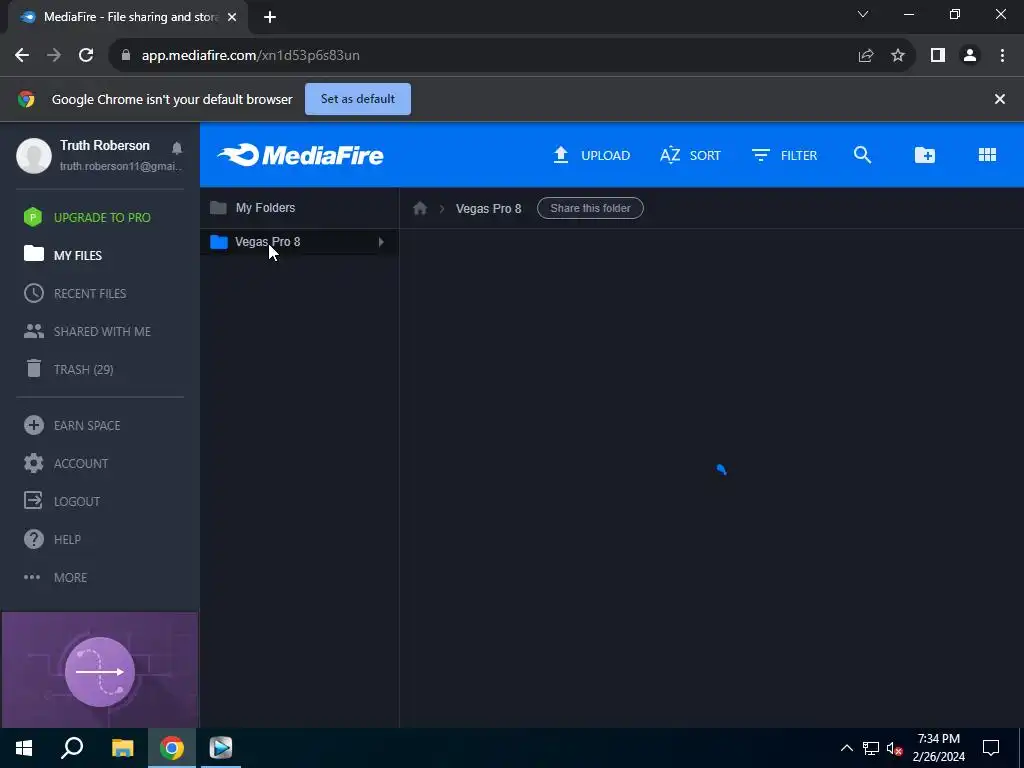
Task: Click Set as default button
Action: 358,99
